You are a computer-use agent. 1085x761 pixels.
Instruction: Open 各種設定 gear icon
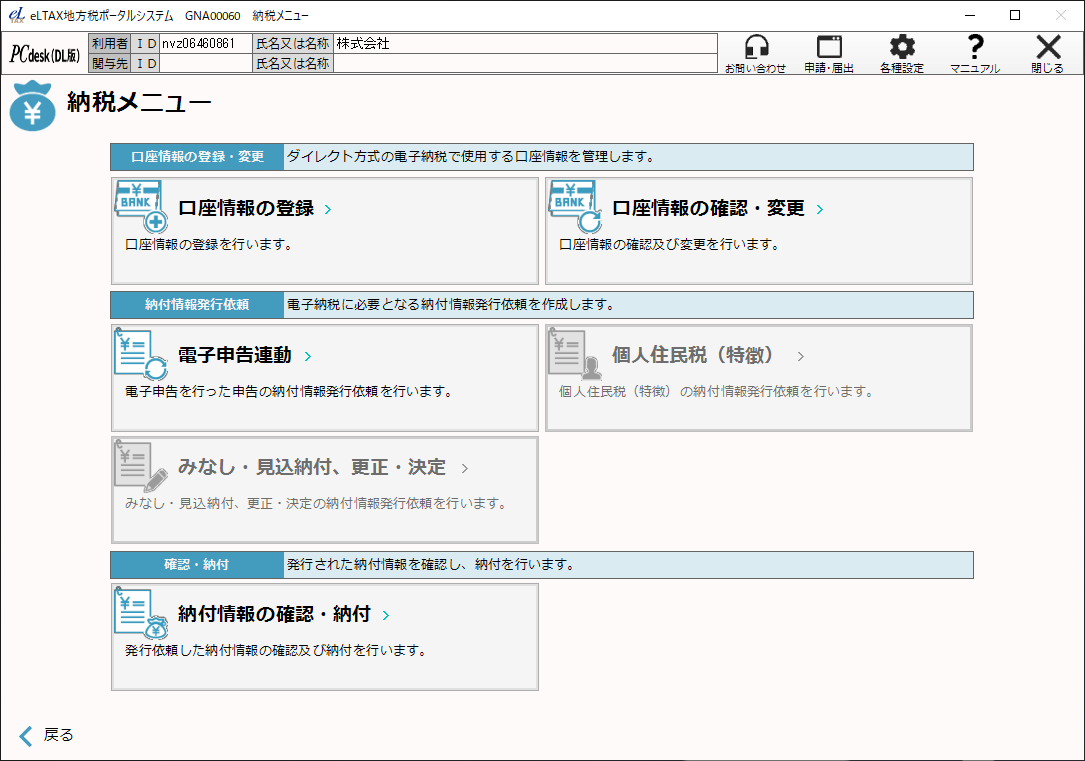click(902, 47)
